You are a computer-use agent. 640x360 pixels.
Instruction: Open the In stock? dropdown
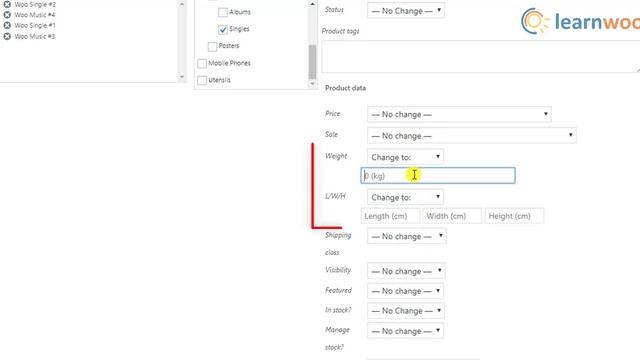(406, 311)
